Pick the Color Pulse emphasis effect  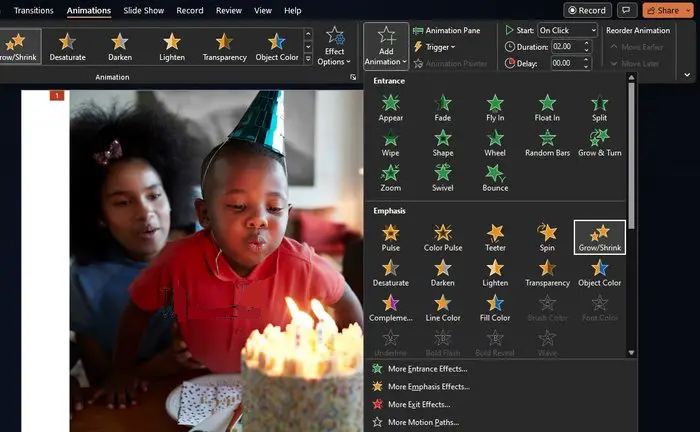443,238
